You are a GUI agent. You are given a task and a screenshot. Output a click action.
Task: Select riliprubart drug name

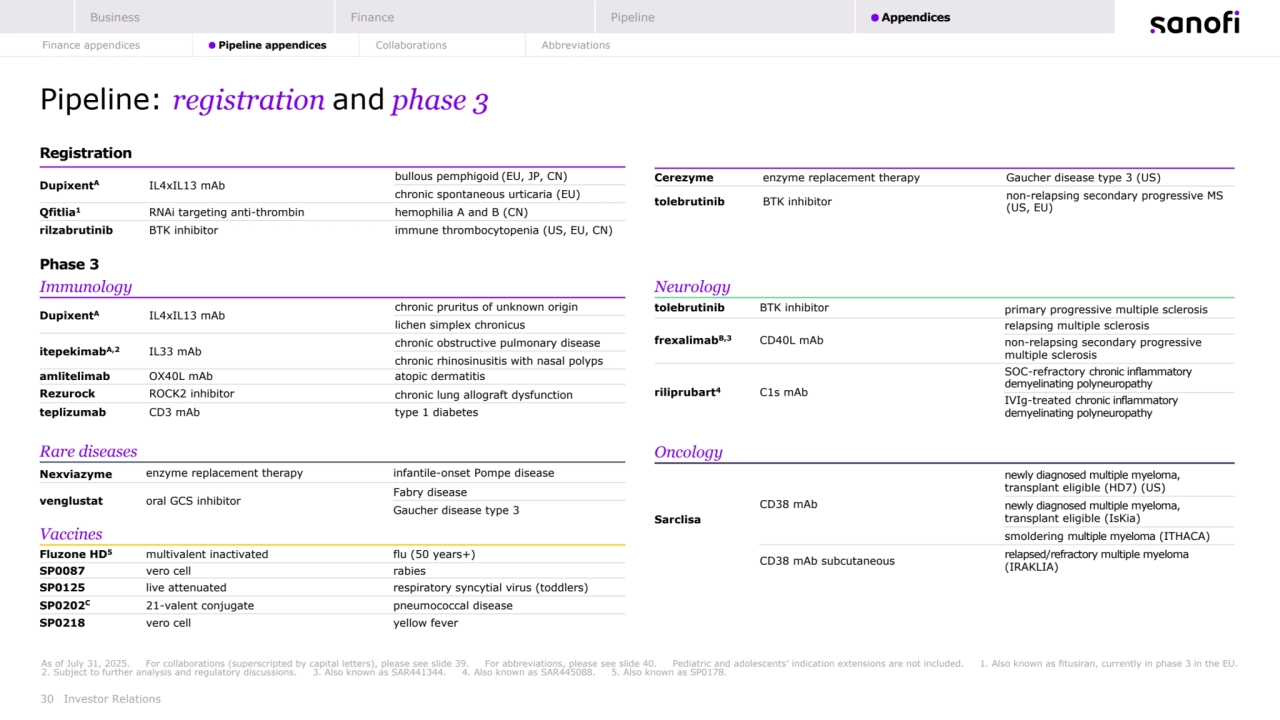coord(688,392)
